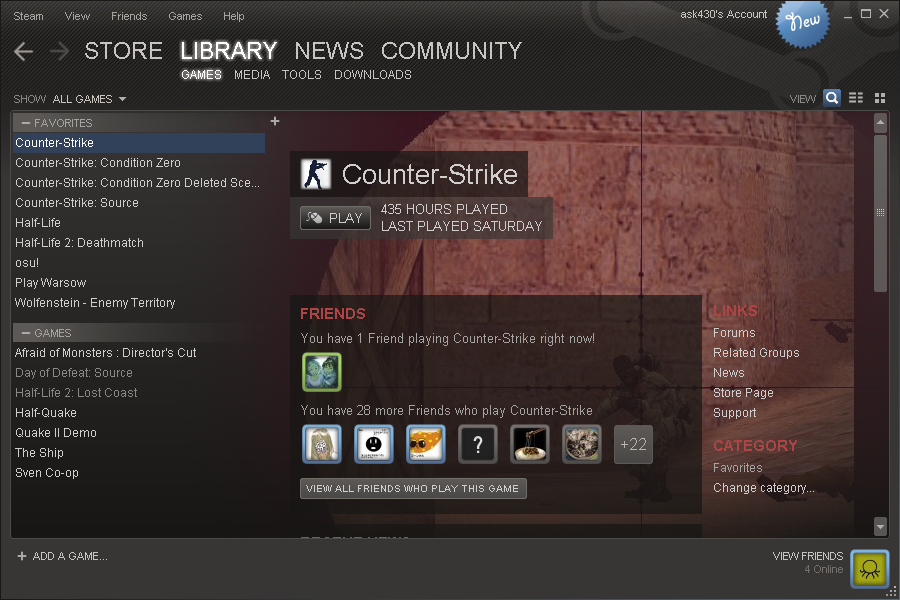Go to the News tab
This screenshot has width=900, height=600.
(329, 51)
